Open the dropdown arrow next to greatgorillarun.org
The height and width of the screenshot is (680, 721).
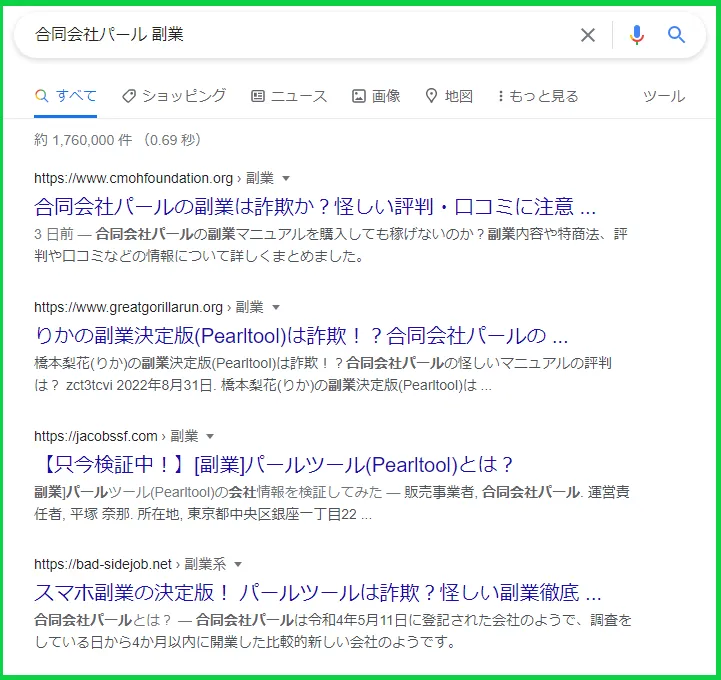[276, 307]
